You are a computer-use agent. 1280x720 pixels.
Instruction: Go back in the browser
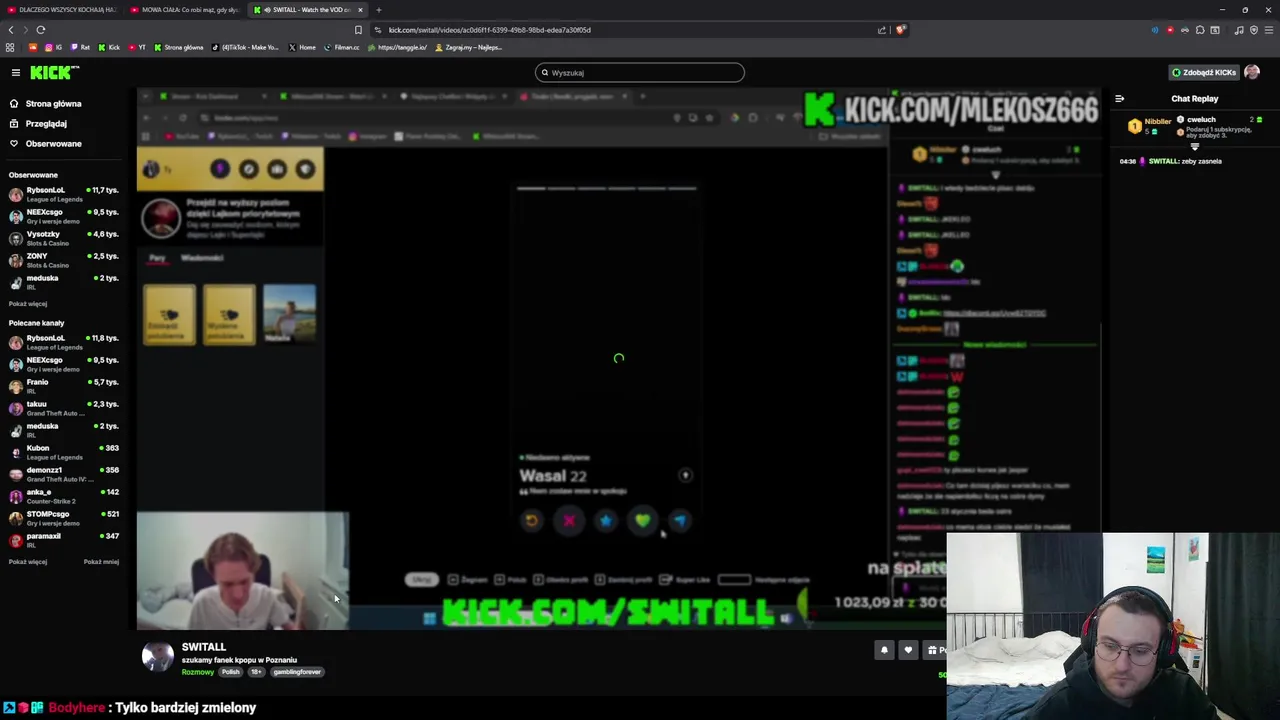(11, 30)
